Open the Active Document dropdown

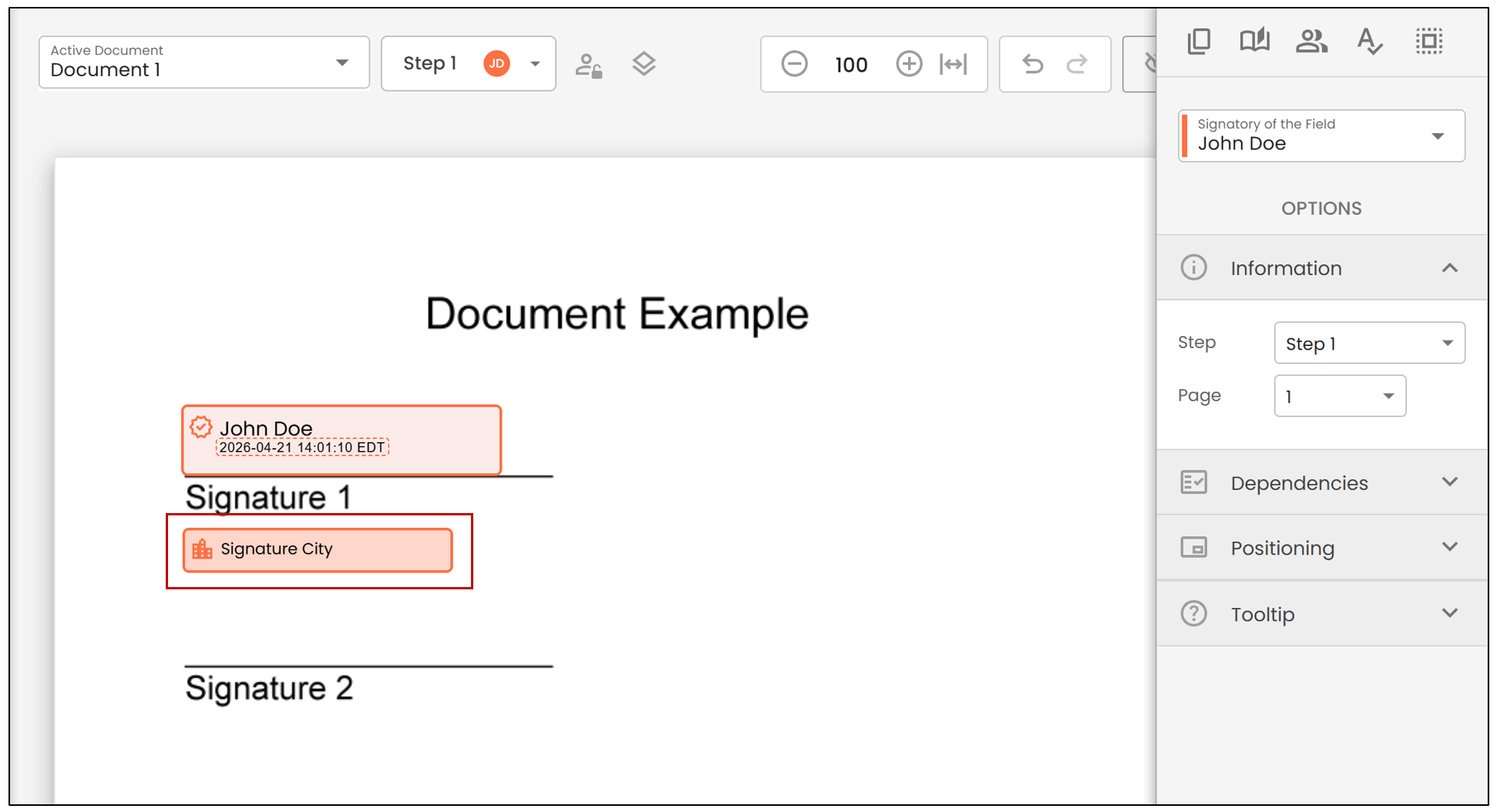click(x=204, y=62)
